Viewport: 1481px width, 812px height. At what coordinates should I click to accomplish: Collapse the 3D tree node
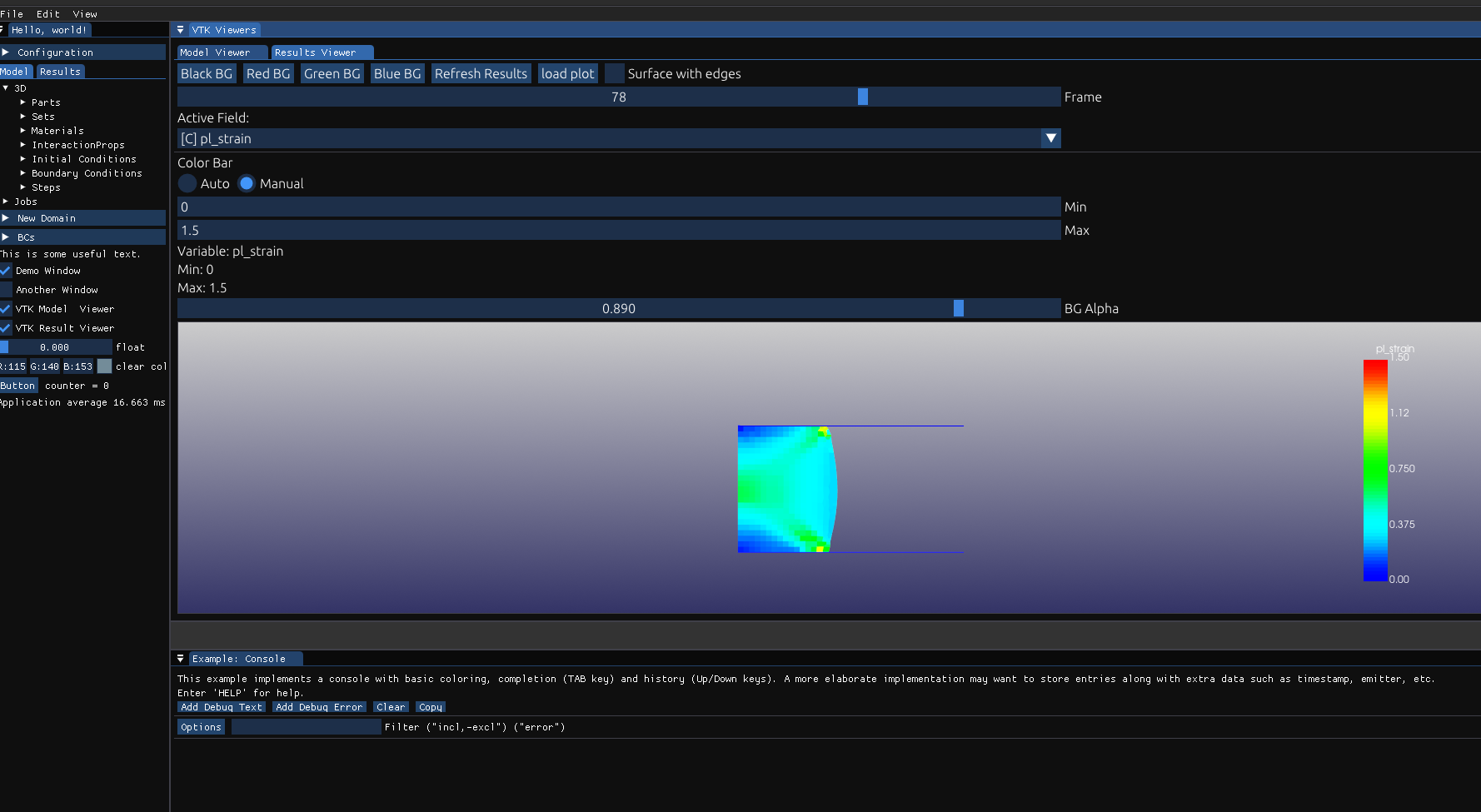pos(6,88)
